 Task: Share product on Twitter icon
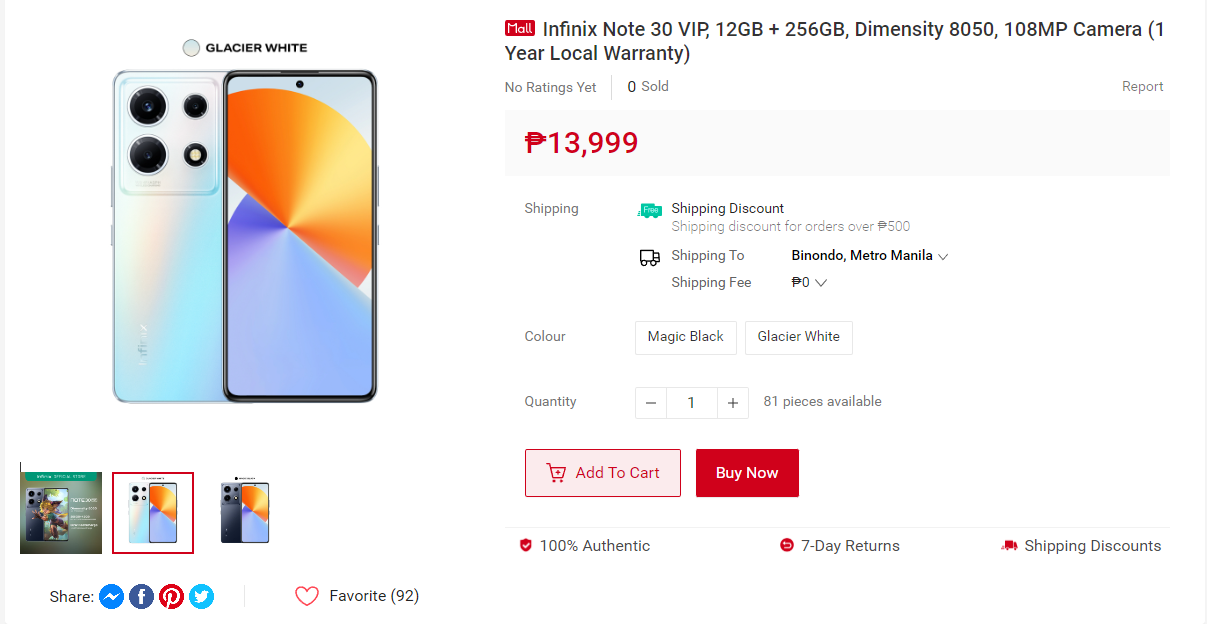(x=202, y=597)
